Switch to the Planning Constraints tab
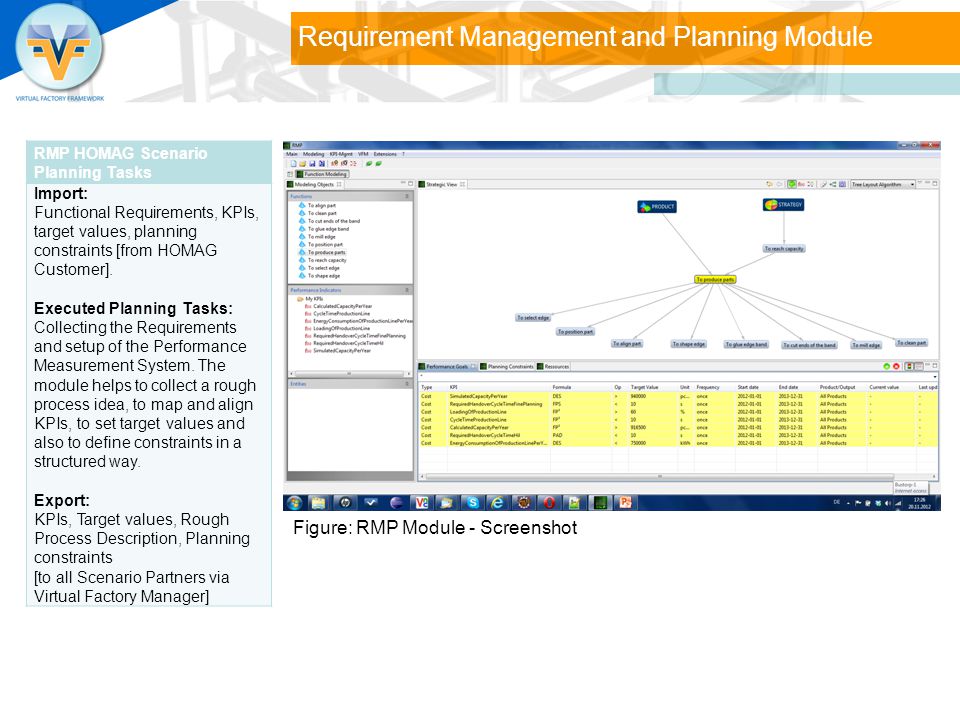Viewport: 960px width, 720px height. [x=507, y=366]
